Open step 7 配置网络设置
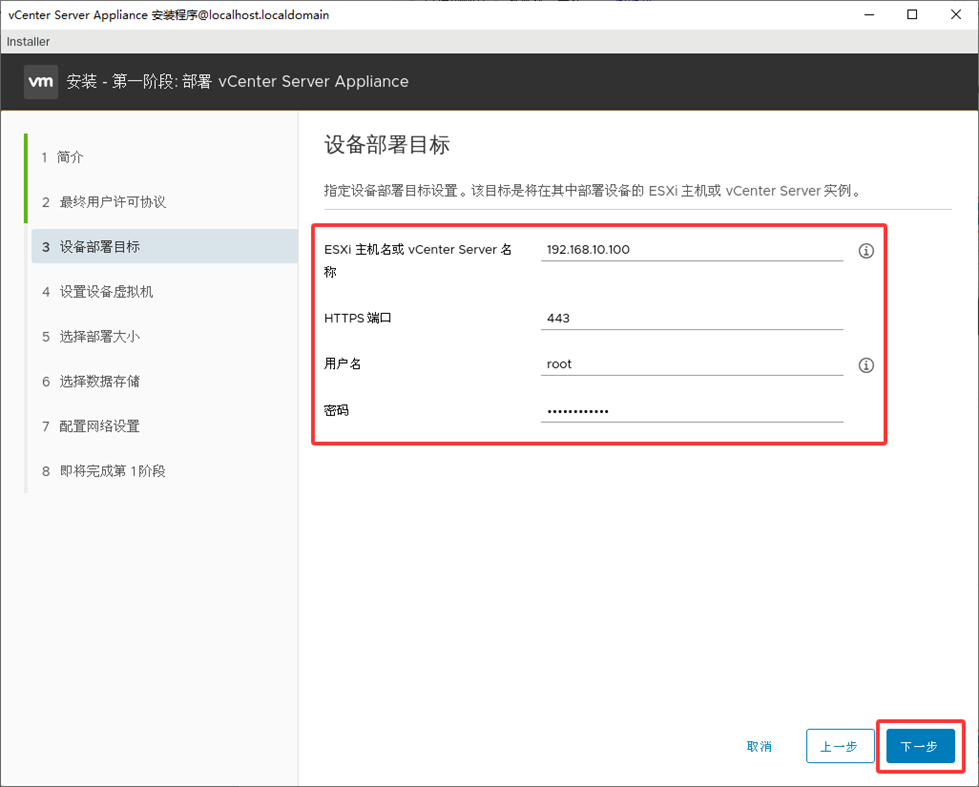Image resolution: width=979 pixels, height=787 pixels. click(x=99, y=426)
